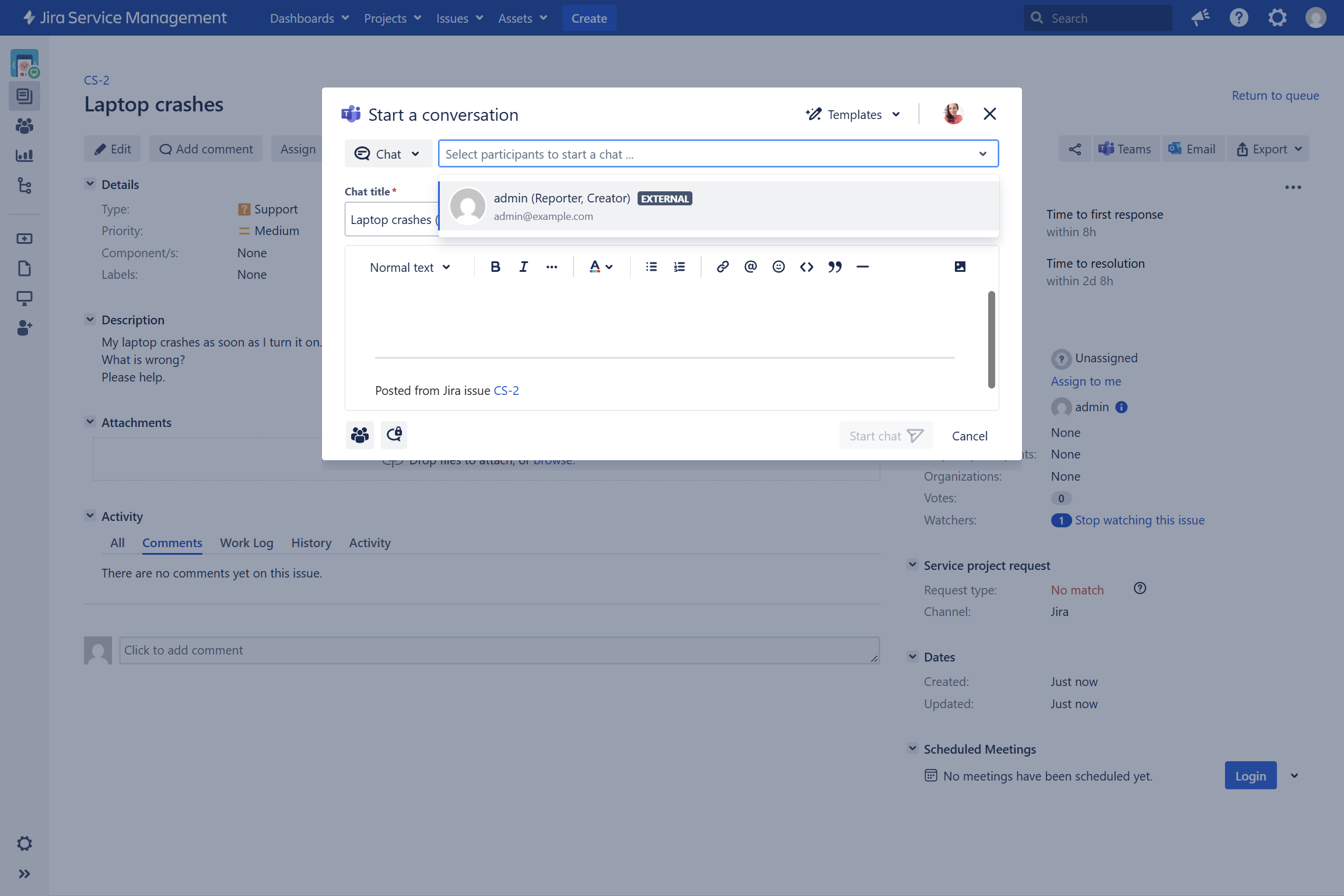
Task: Insert a code snippet
Action: (x=807, y=267)
